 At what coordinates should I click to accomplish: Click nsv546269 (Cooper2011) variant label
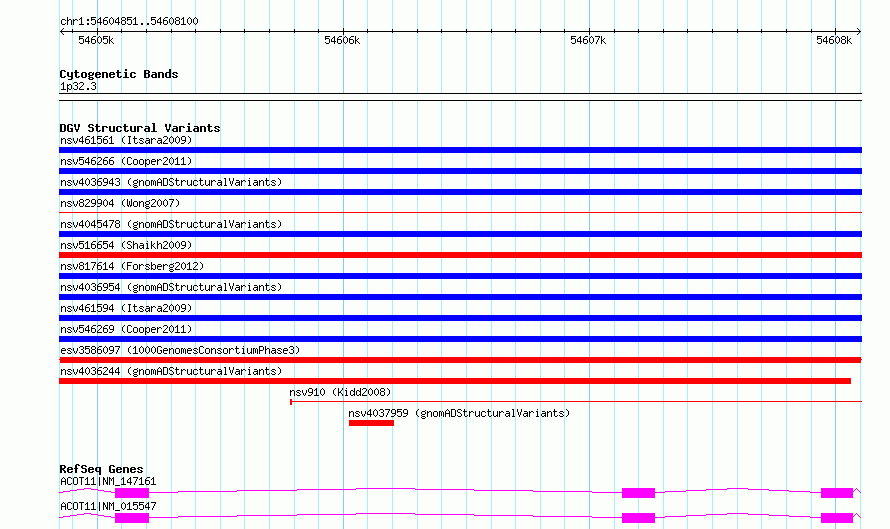point(126,329)
